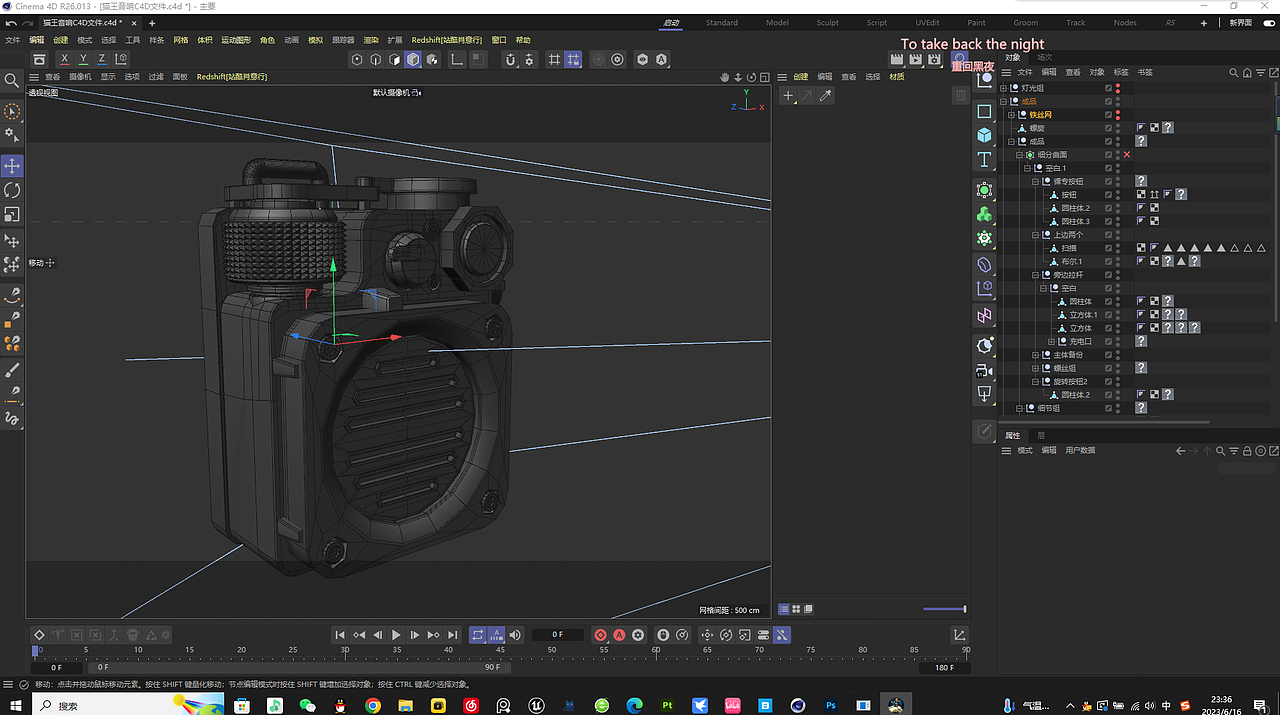Viewport: 1280px width, 715px height.
Task: Collapse the 细分曲面 object node
Action: pos(1019,155)
